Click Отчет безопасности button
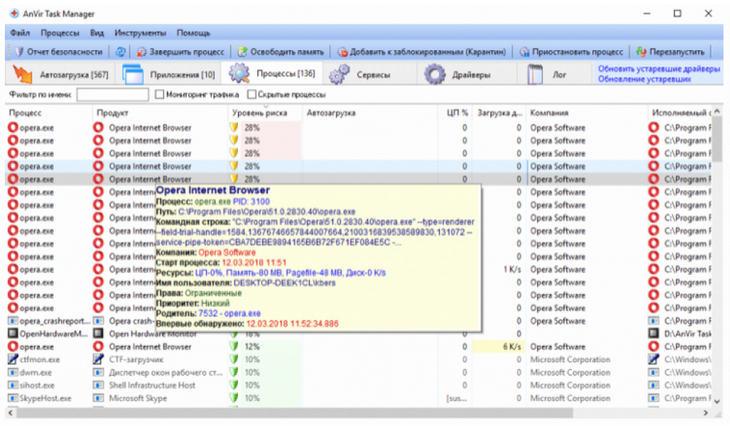The image size is (730, 426). [59, 52]
